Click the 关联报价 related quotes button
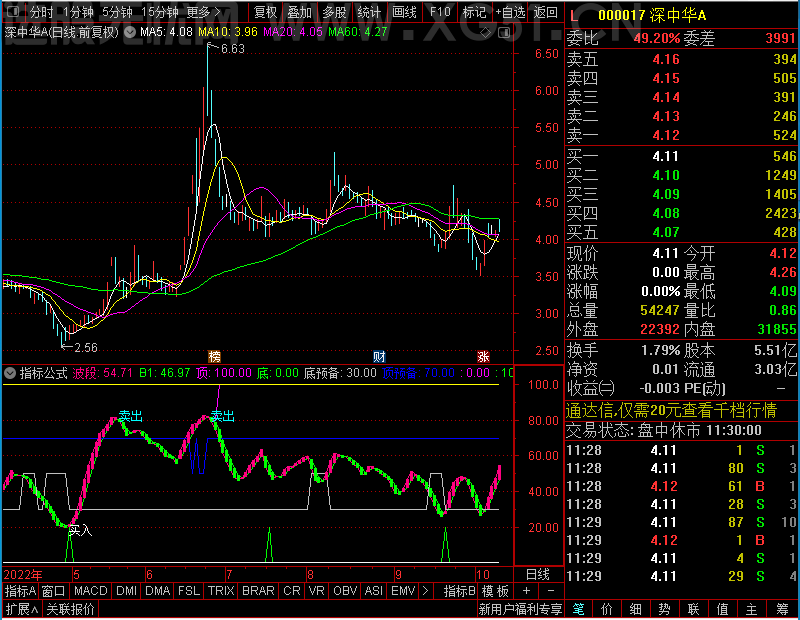 coord(70,609)
